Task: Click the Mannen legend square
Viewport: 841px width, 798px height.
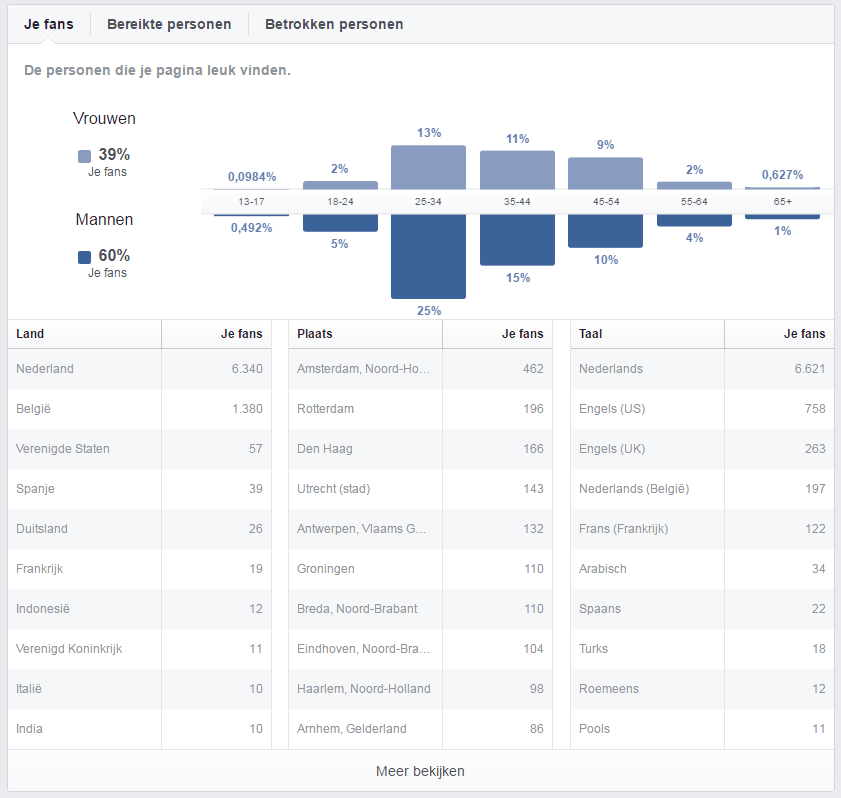Action: tap(84, 256)
